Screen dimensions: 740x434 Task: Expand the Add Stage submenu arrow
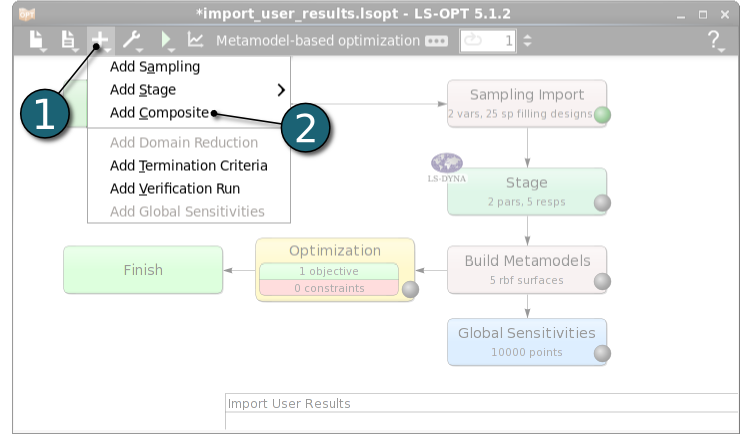point(281,90)
